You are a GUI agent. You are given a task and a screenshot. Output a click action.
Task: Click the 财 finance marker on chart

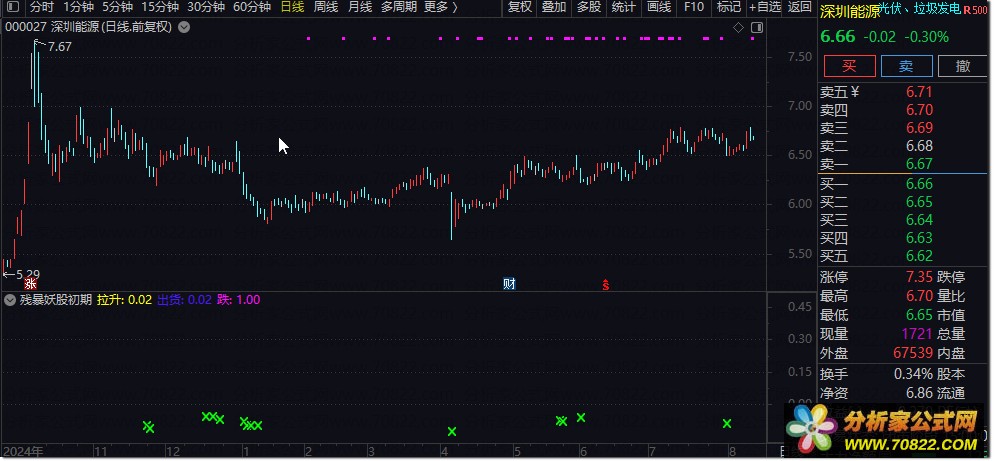pos(509,284)
